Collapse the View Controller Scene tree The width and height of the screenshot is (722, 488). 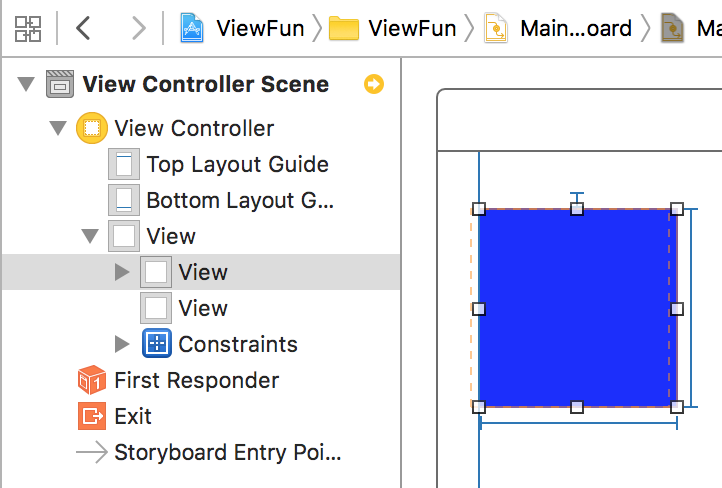[x=26, y=84]
